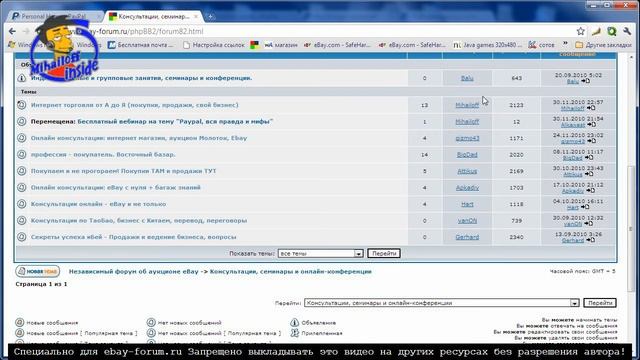Screen dimensions: 640x360
Task: Show hidden bookmarks via the » chevron
Action: [x=565, y=44]
